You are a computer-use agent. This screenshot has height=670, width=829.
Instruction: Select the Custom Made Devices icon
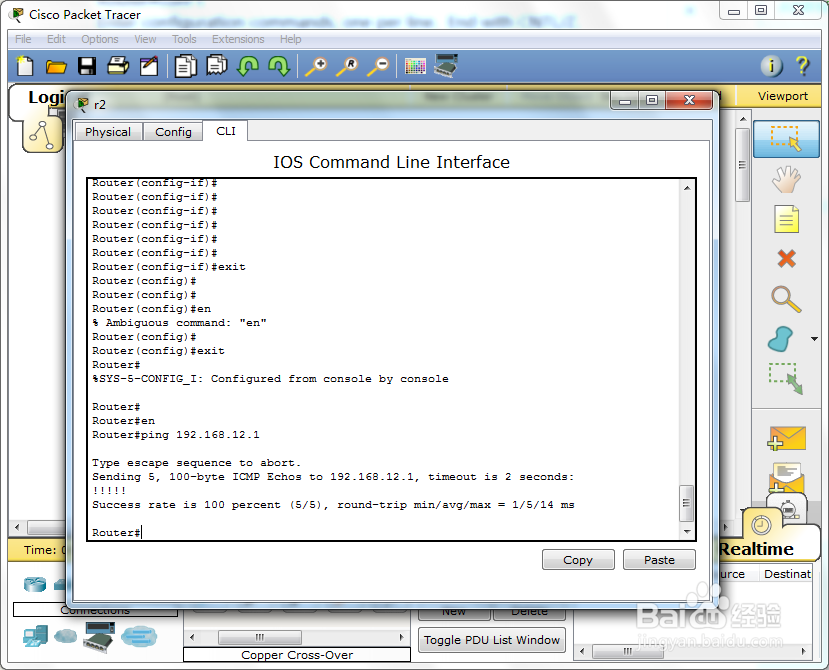point(99,637)
